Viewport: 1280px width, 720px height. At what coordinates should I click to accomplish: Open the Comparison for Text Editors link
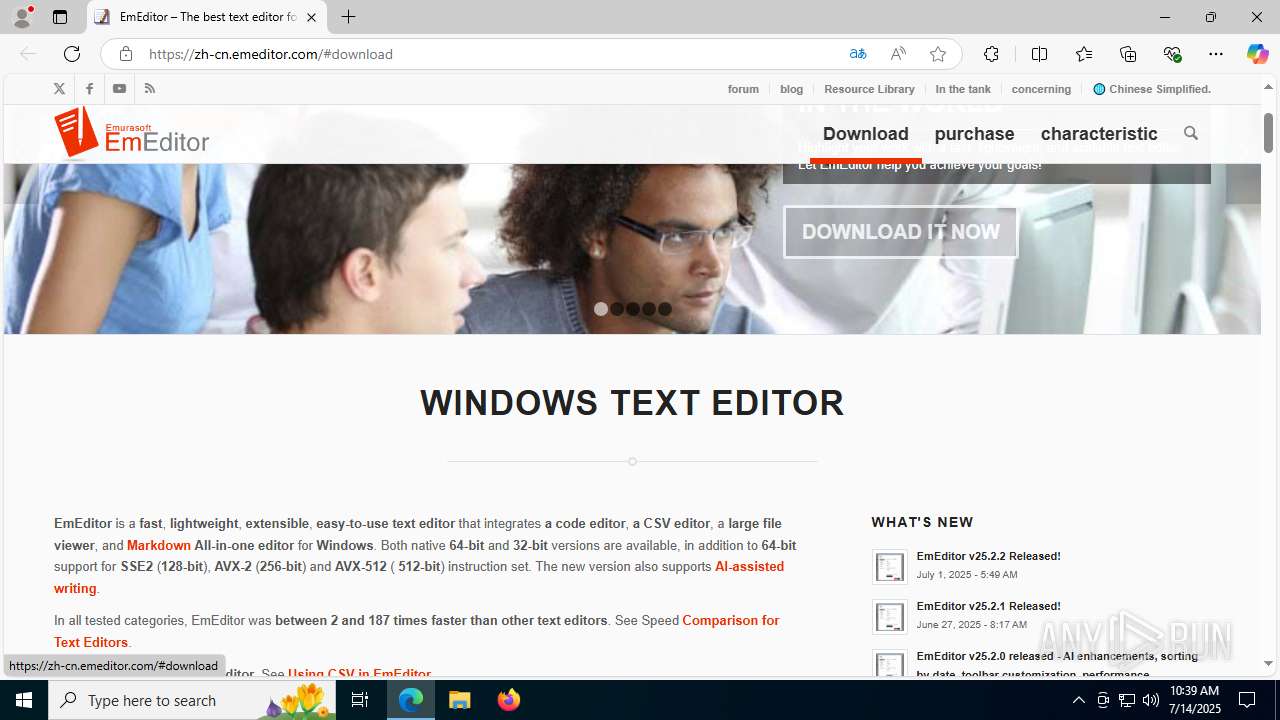(x=730, y=620)
